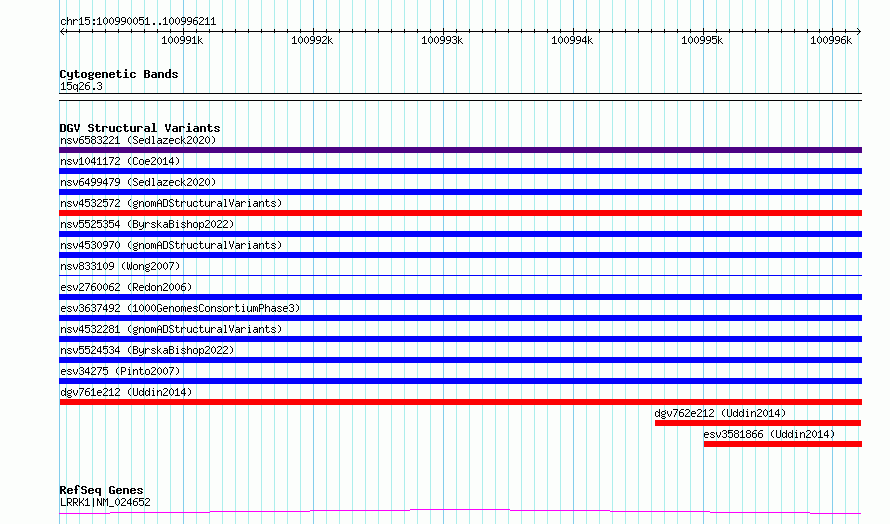Click the left arrowhead of the ruler
This screenshot has height=524, width=890.
62,32
